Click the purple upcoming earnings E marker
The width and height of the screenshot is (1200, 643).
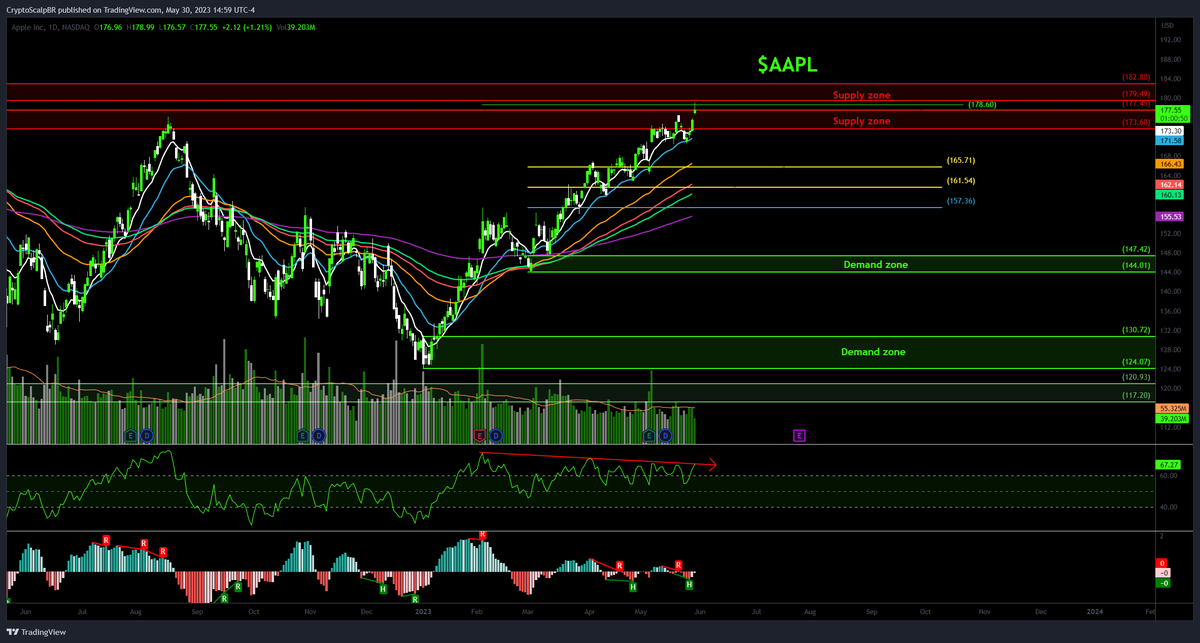[799, 436]
